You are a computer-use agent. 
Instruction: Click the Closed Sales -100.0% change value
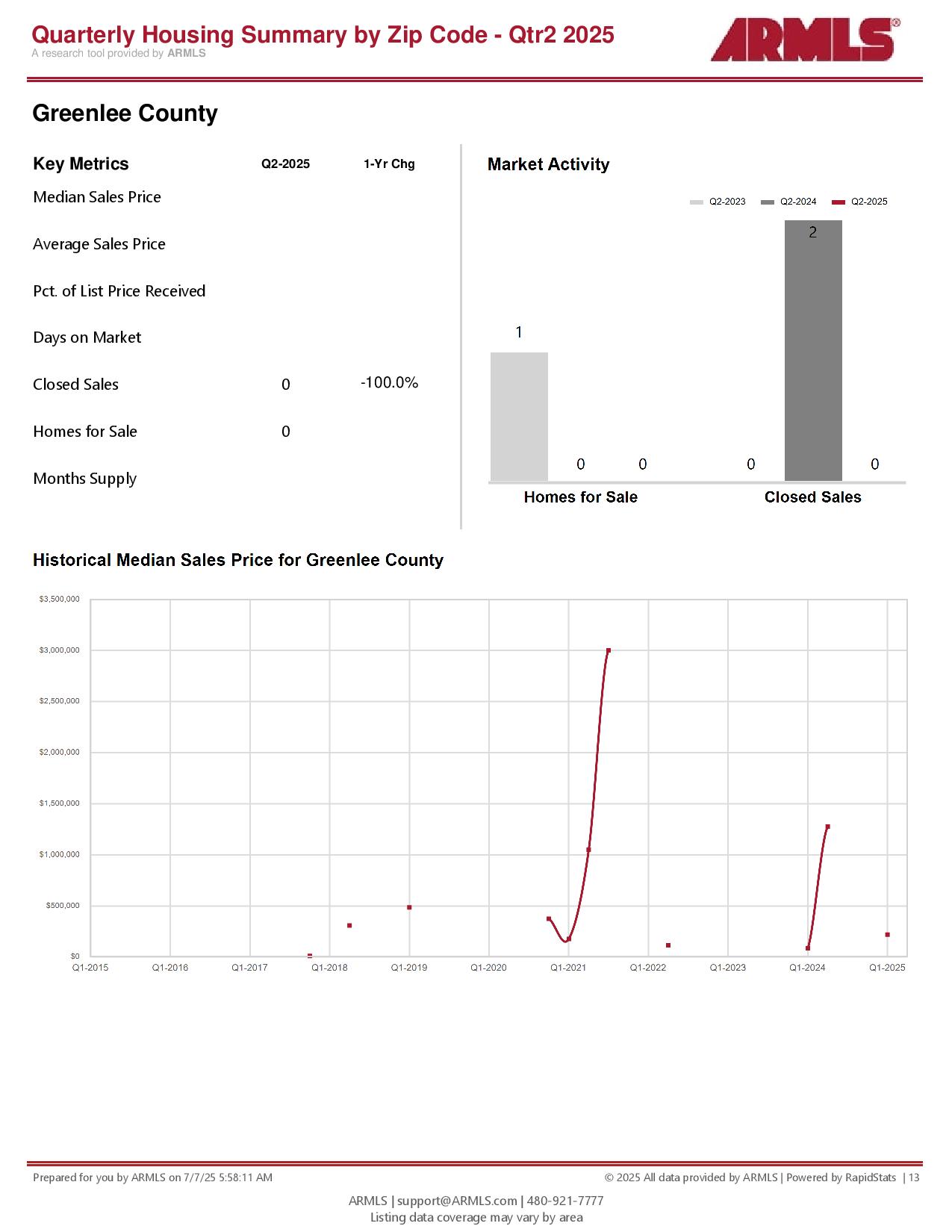click(389, 383)
